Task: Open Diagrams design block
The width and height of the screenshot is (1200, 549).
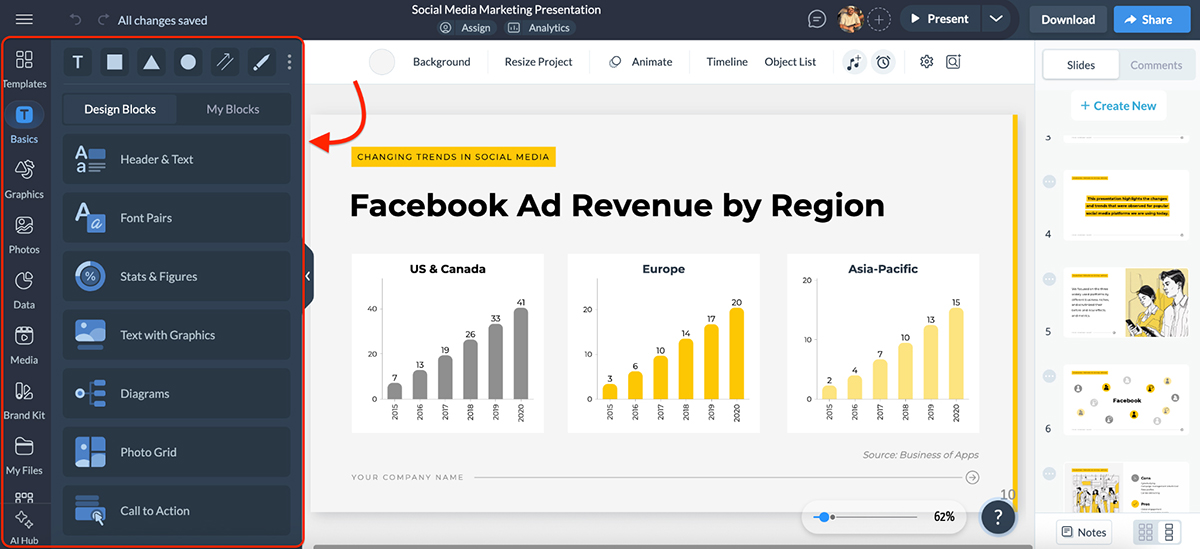Action: (177, 393)
